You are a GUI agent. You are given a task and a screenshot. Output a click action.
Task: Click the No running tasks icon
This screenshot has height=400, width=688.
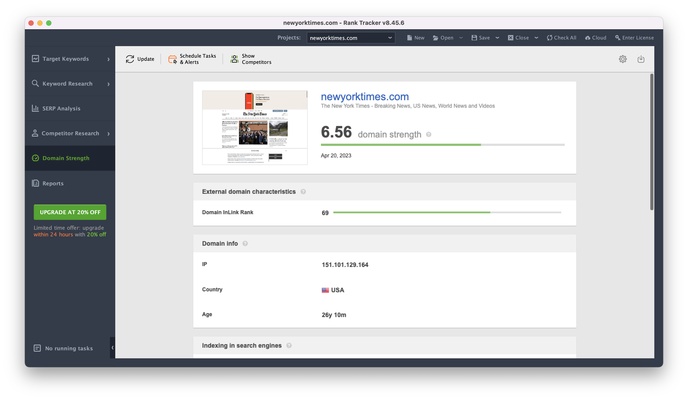pyautogui.click(x=37, y=348)
